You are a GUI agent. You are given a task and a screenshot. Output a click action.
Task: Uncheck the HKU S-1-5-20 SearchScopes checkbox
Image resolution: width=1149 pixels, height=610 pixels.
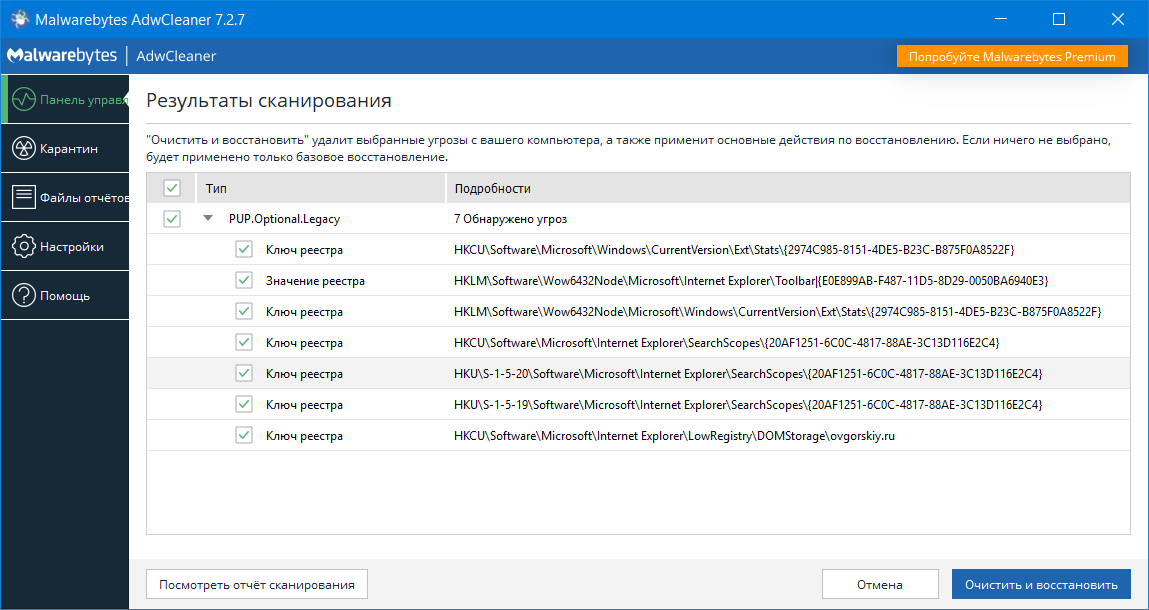click(x=244, y=373)
